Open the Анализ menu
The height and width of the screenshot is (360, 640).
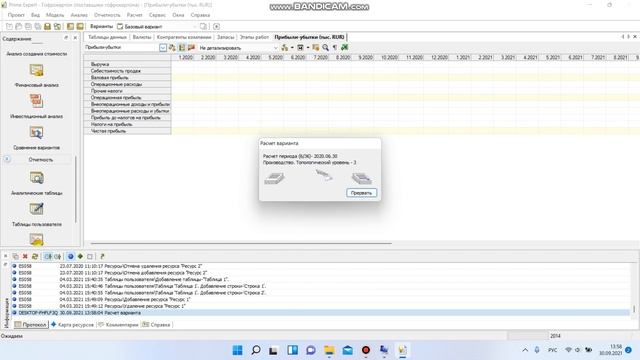pos(79,15)
